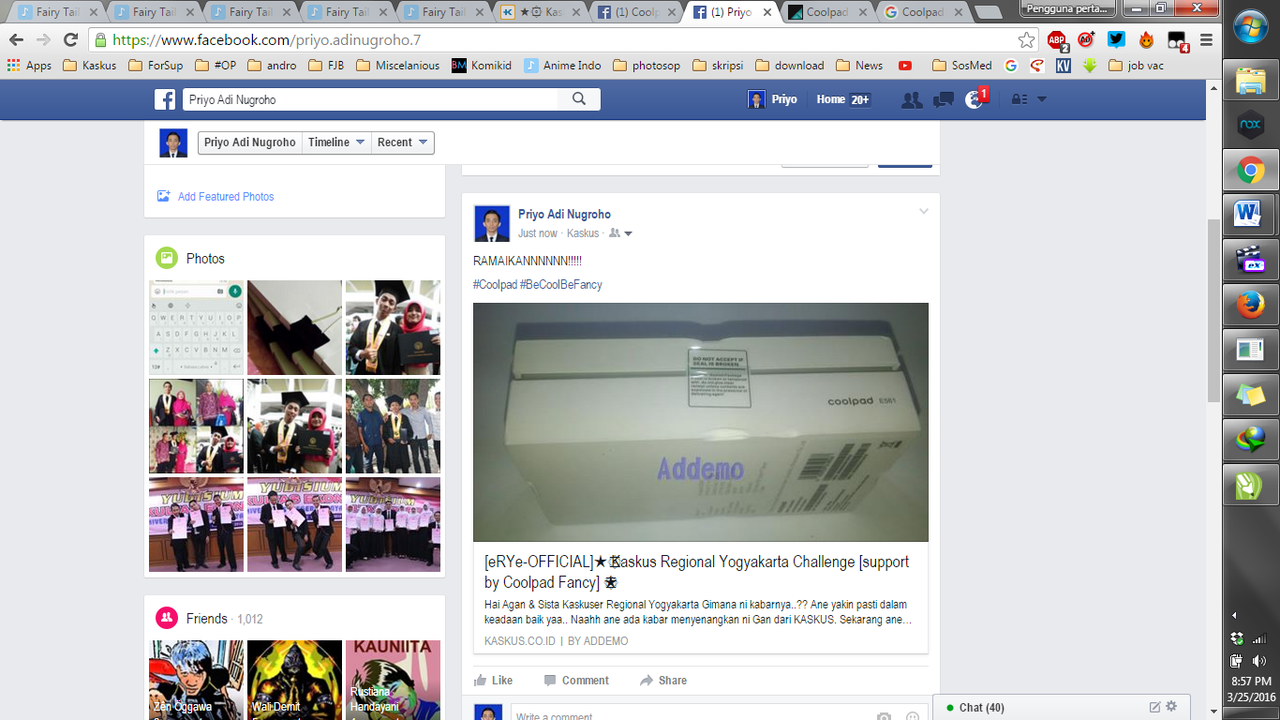Open the keyboard screenshot photo thumbnail
Image resolution: width=1280 pixels, height=720 pixels.
tap(196, 328)
